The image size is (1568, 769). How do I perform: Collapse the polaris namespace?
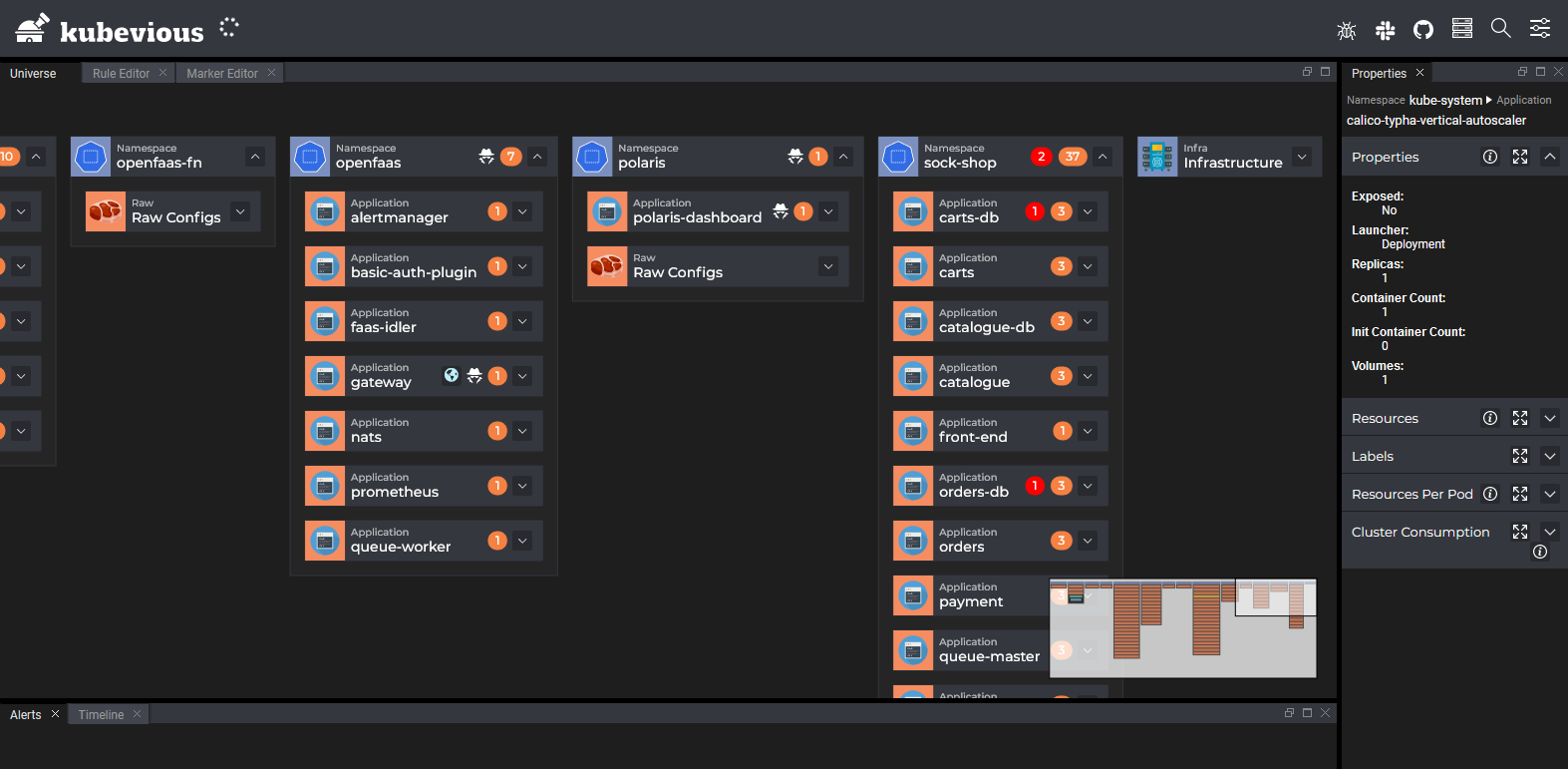[843, 157]
